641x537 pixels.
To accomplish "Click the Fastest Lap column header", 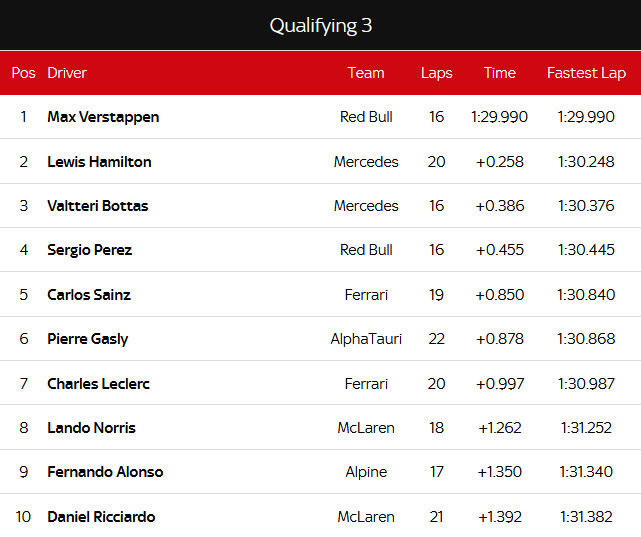I will point(586,73).
